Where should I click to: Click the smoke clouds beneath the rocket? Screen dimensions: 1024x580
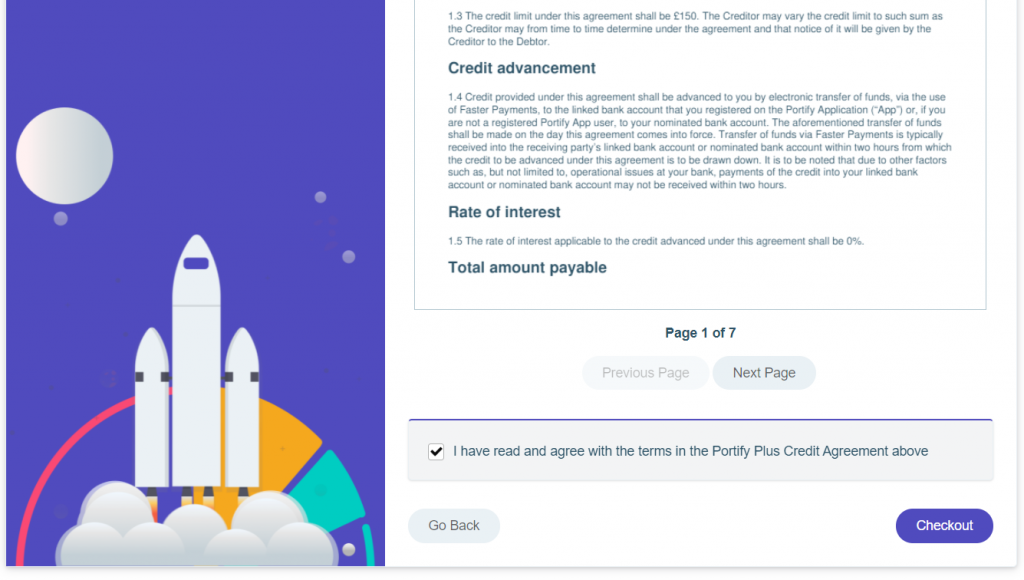[x=196, y=526]
